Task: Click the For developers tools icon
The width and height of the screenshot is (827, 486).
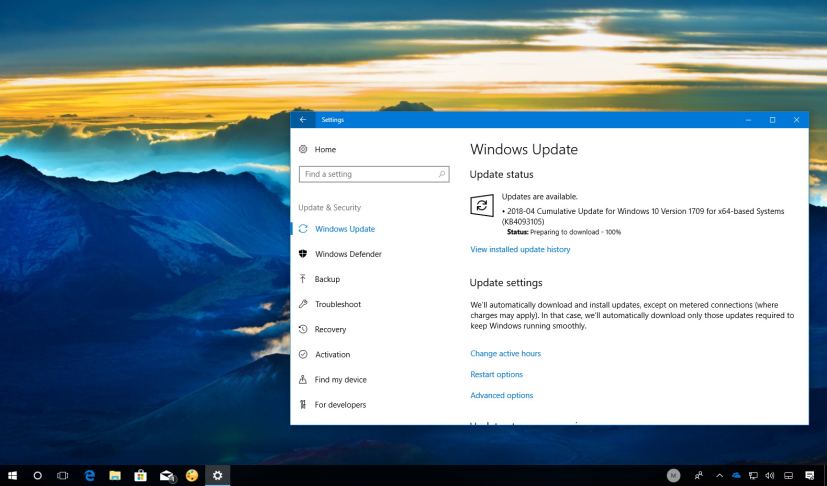Action: tap(303, 405)
